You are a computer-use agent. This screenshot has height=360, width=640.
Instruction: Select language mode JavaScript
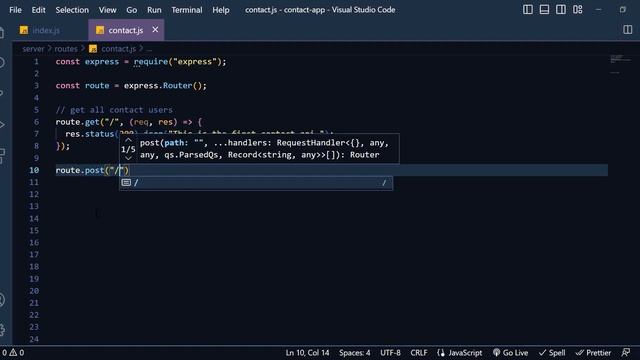(x=460, y=353)
